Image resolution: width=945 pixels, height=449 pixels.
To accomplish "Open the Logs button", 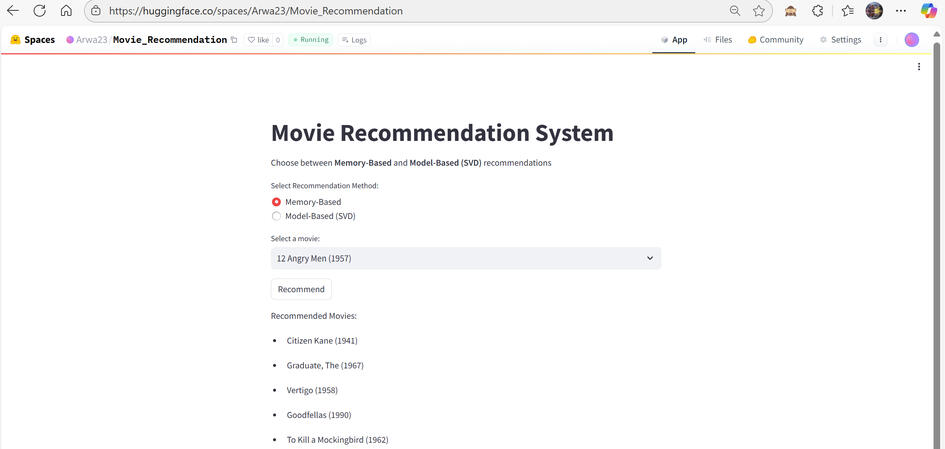I will tap(354, 40).
